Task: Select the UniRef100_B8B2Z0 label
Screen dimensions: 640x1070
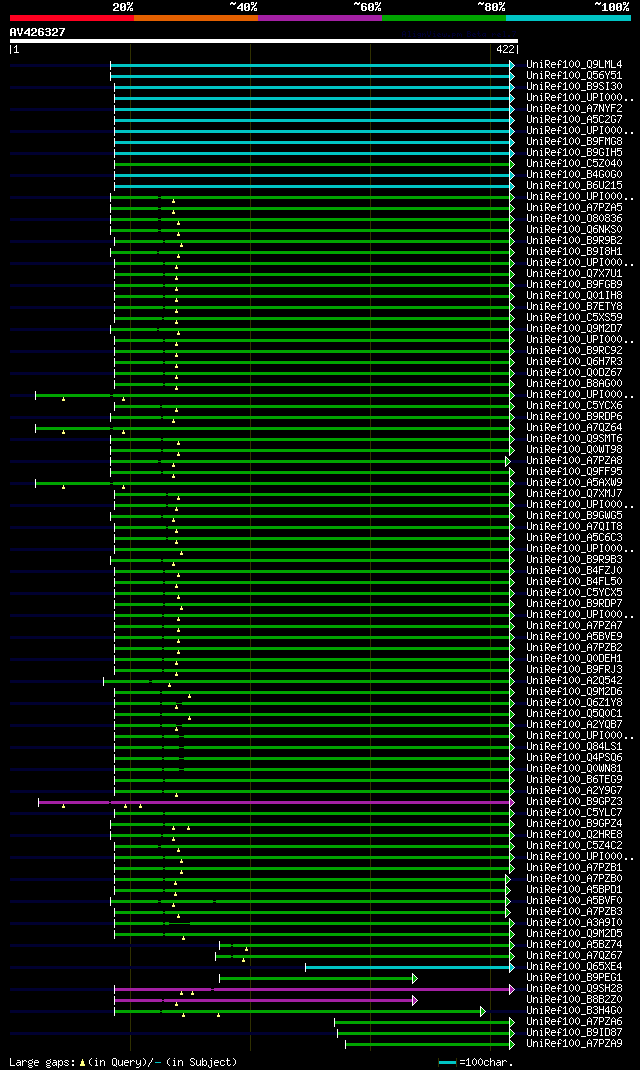Action: tap(574, 1000)
